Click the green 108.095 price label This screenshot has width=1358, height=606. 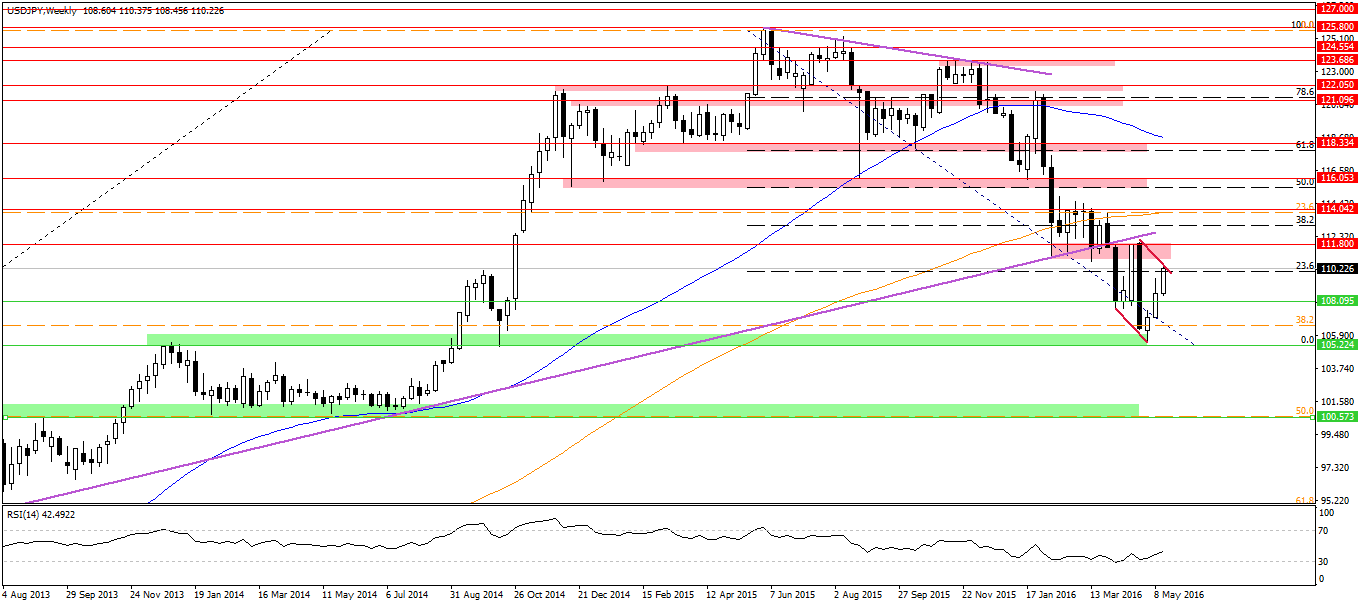click(x=1337, y=300)
